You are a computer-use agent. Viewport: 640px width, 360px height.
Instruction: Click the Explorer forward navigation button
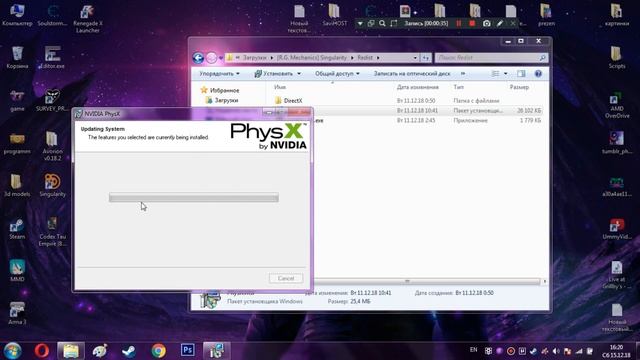point(211,58)
